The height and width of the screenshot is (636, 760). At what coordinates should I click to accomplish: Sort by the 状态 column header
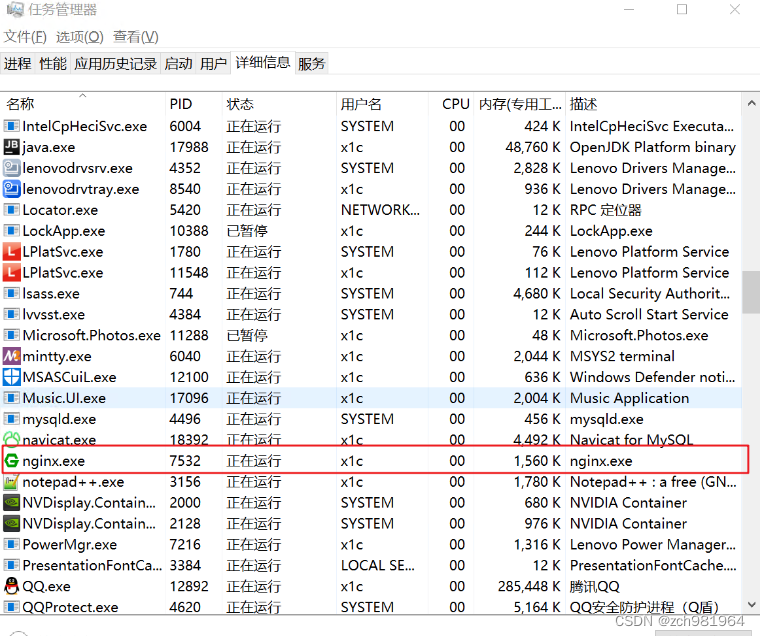[x=279, y=104]
